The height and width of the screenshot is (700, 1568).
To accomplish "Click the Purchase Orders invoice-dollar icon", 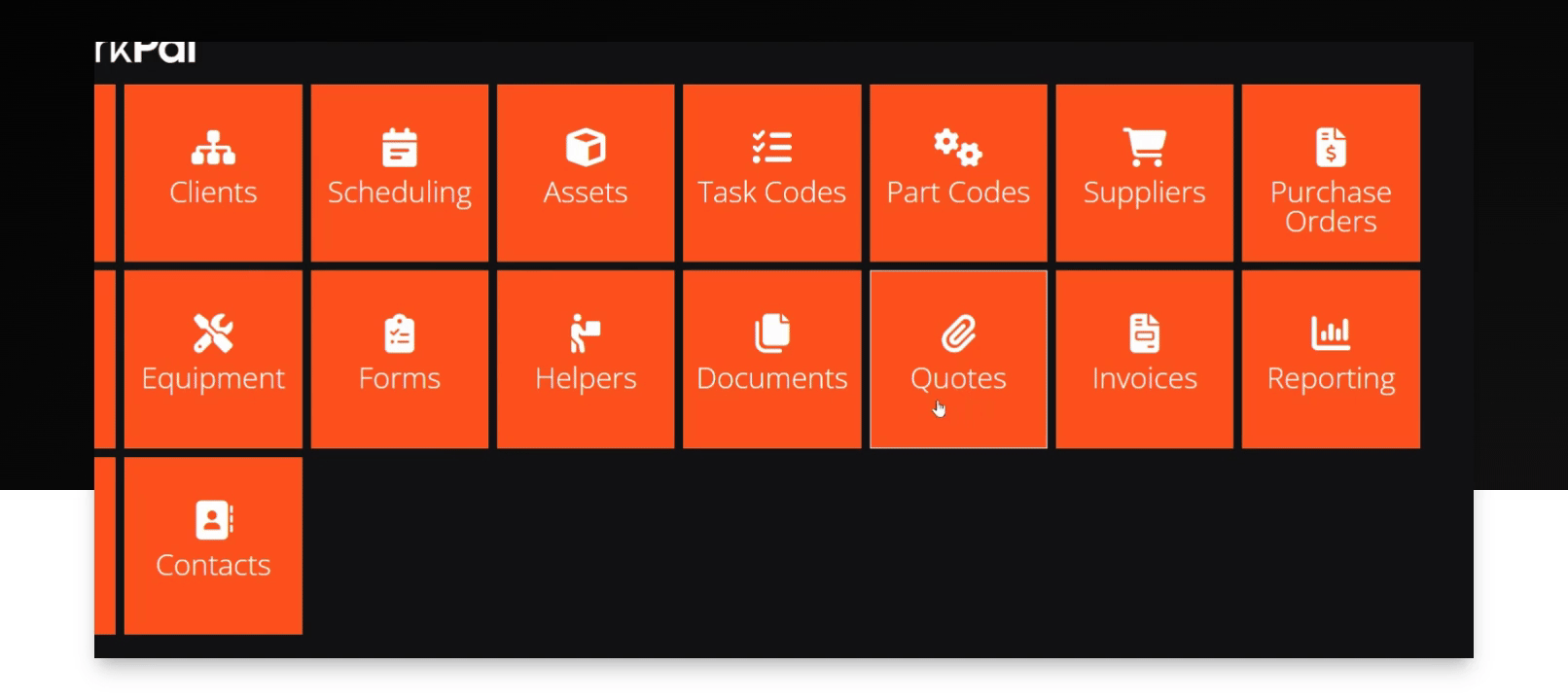I will tap(1331, 148).
